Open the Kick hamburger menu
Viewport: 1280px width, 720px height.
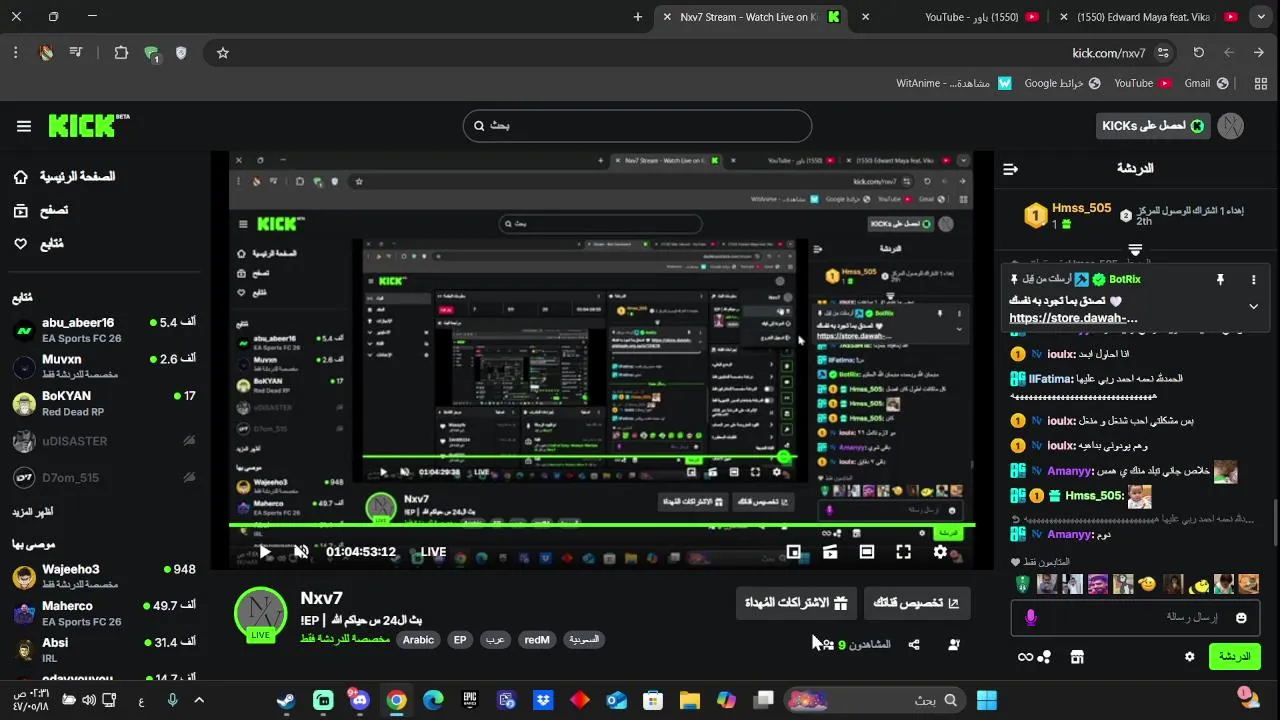[x=24, y=126]
